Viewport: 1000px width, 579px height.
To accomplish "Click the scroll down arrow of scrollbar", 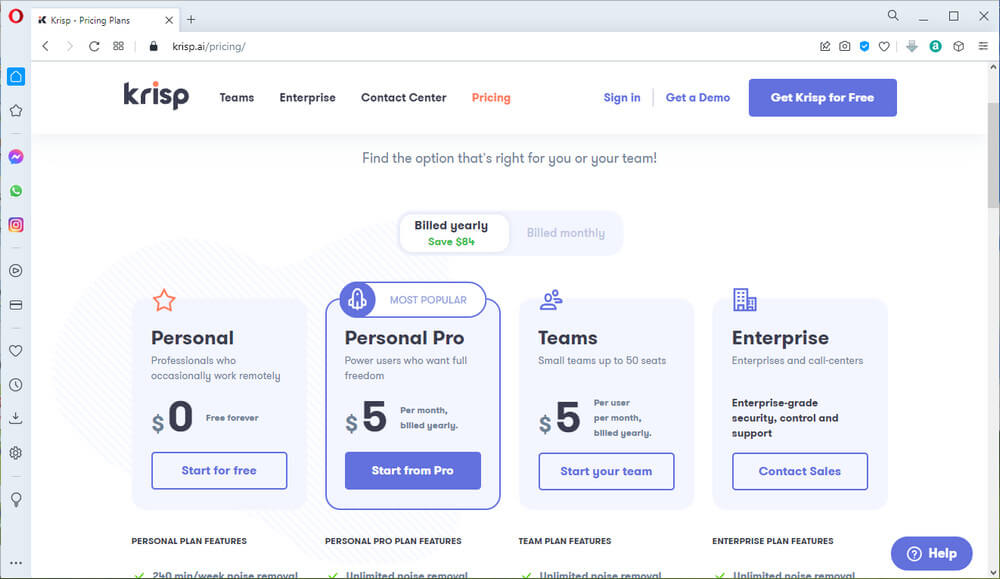I will (993, 573).
